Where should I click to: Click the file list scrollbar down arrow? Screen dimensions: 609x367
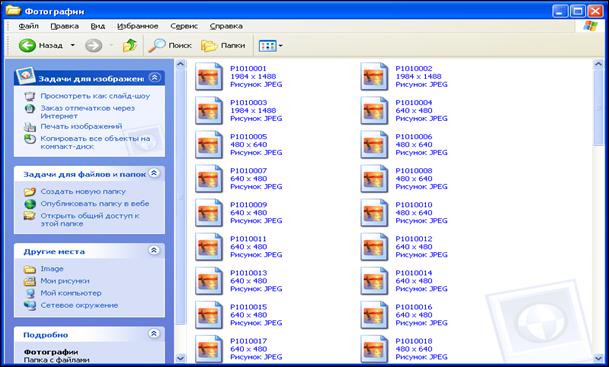(599, 358)
